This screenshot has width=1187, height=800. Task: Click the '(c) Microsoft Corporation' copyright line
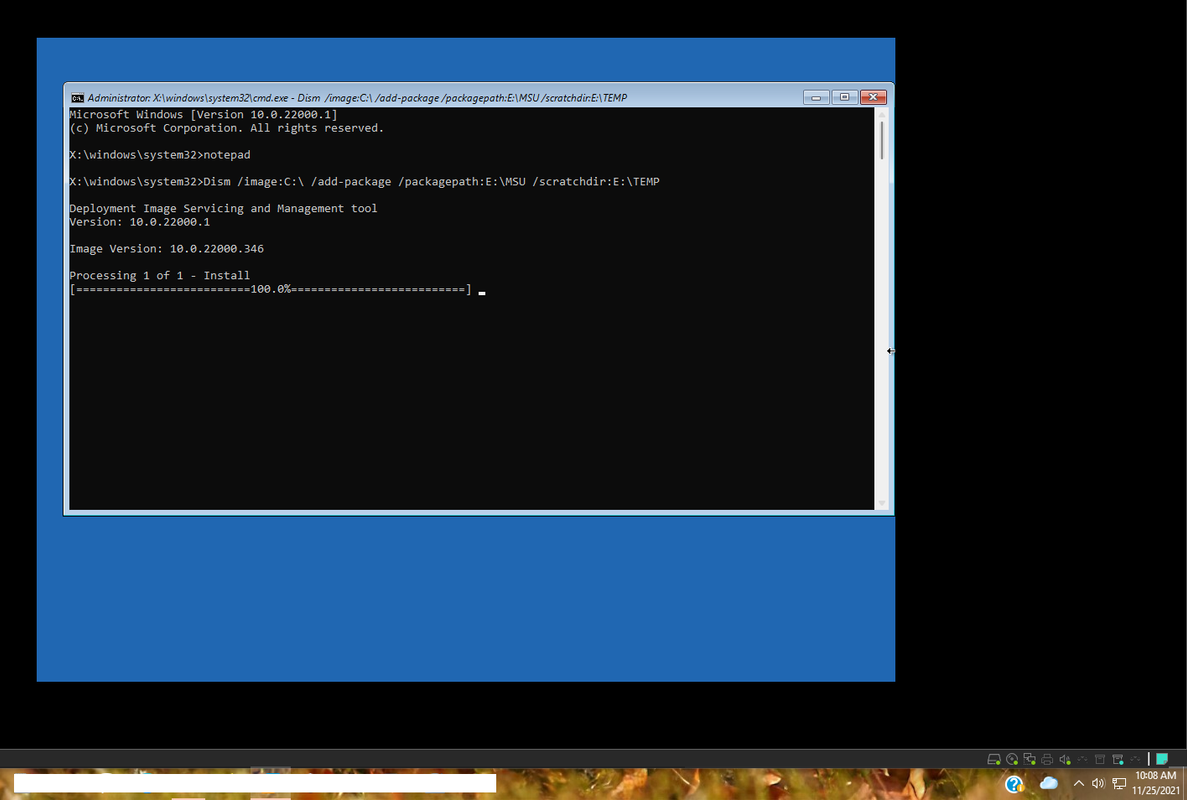coord(227,128)
